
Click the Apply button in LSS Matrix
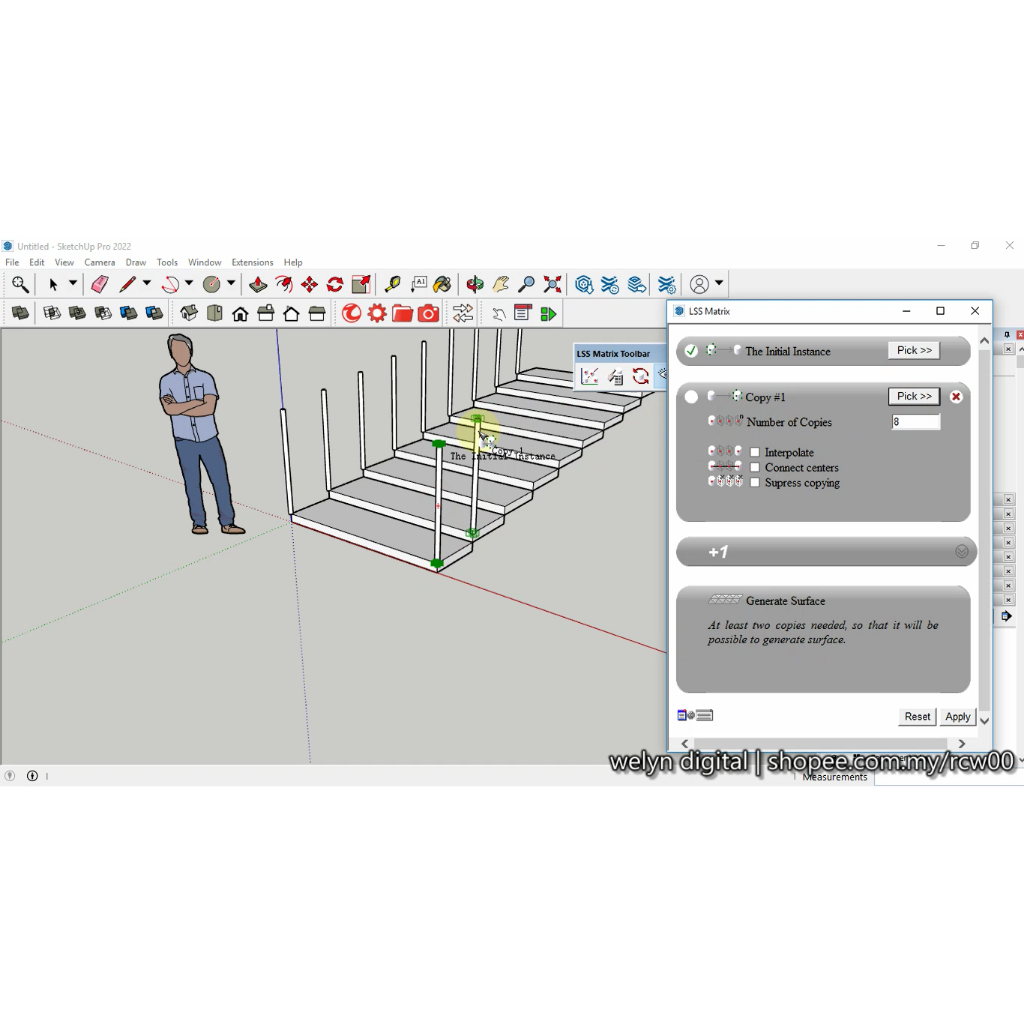957,717
